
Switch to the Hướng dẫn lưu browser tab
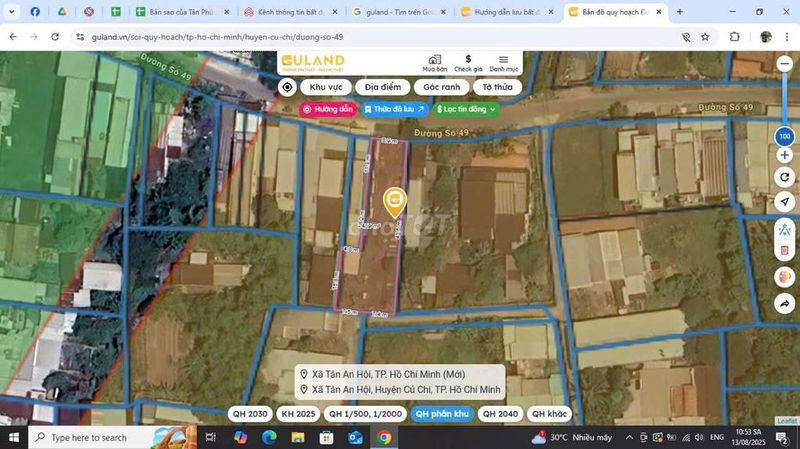tap(506, 12)
